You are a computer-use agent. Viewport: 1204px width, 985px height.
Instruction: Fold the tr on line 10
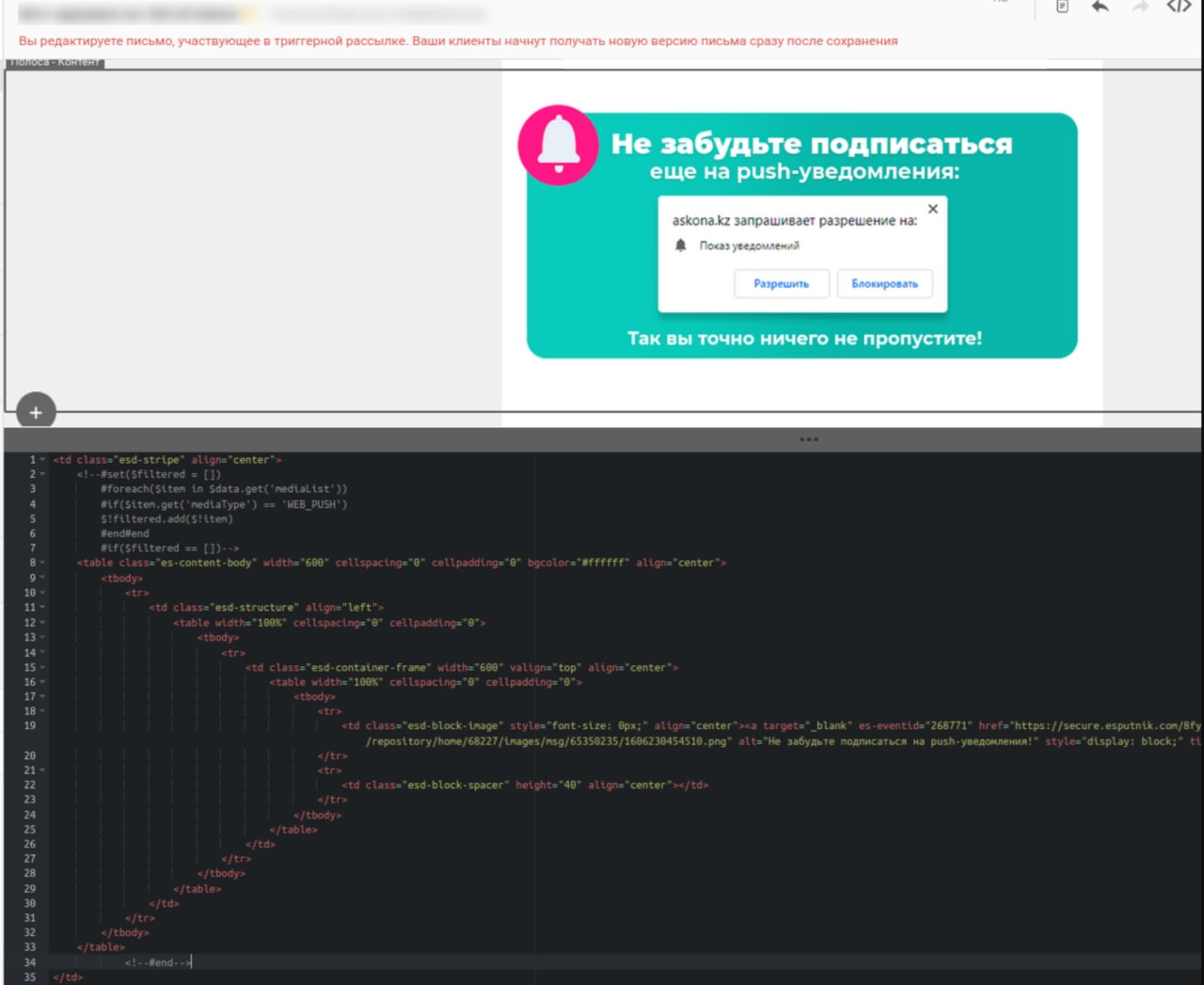click(x=42, y=594)
